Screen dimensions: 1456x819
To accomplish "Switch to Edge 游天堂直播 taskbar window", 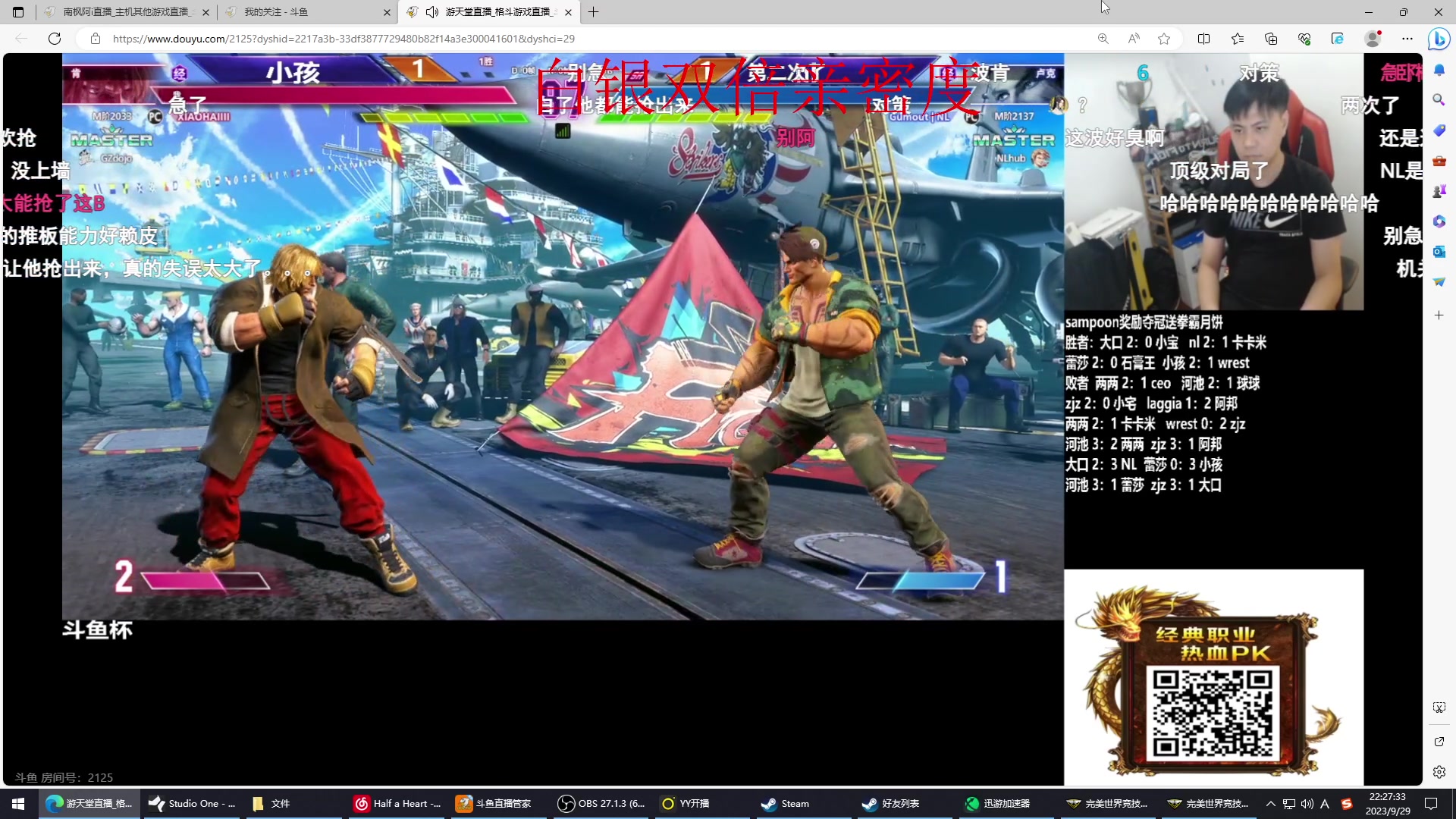I will tap(89, 804).
